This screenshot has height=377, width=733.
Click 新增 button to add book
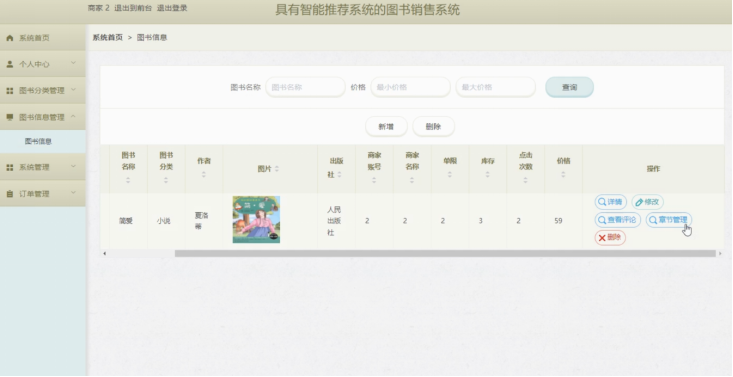(386, 127)
